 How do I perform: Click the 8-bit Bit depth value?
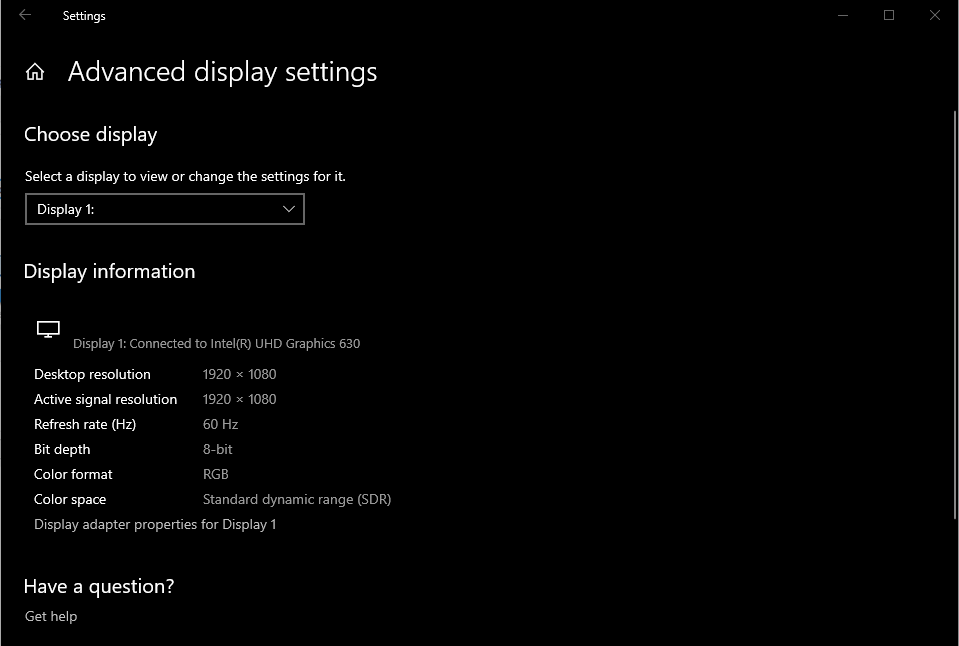(217, 449)
